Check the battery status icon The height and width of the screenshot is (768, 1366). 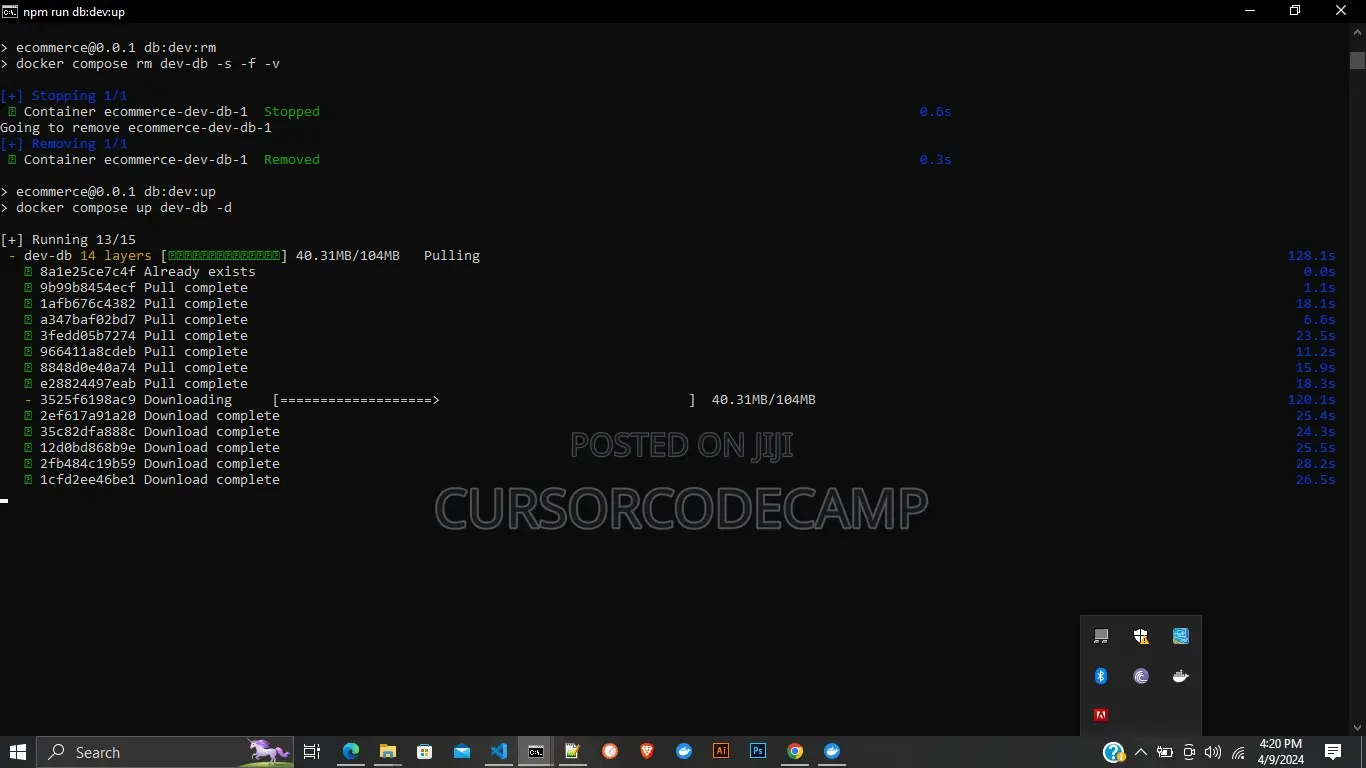coord(1165,752)
